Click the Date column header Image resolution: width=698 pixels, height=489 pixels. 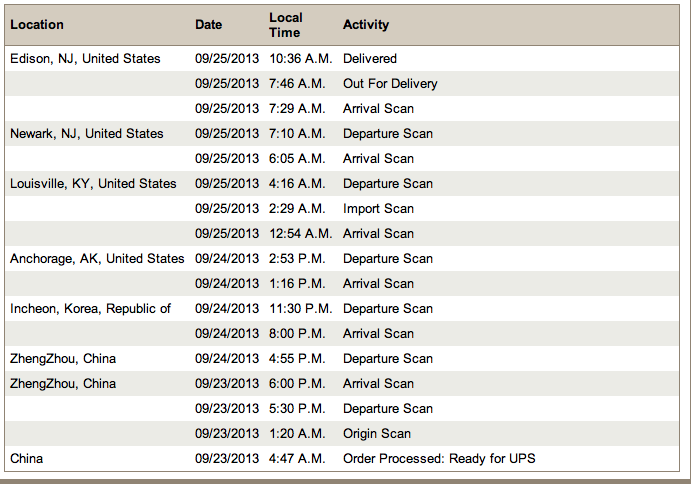(209, 25)
